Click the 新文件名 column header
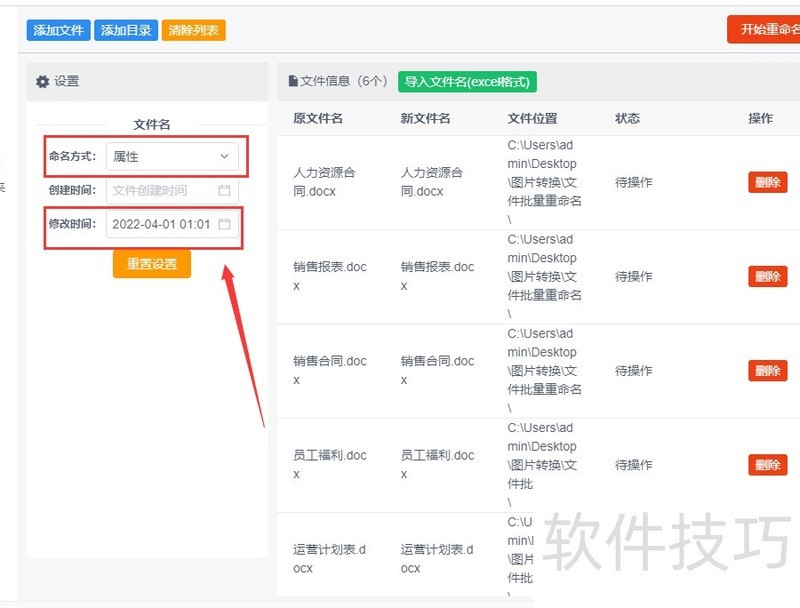The image size is (800, 608). pyautogui.click(x=425, y=118)
